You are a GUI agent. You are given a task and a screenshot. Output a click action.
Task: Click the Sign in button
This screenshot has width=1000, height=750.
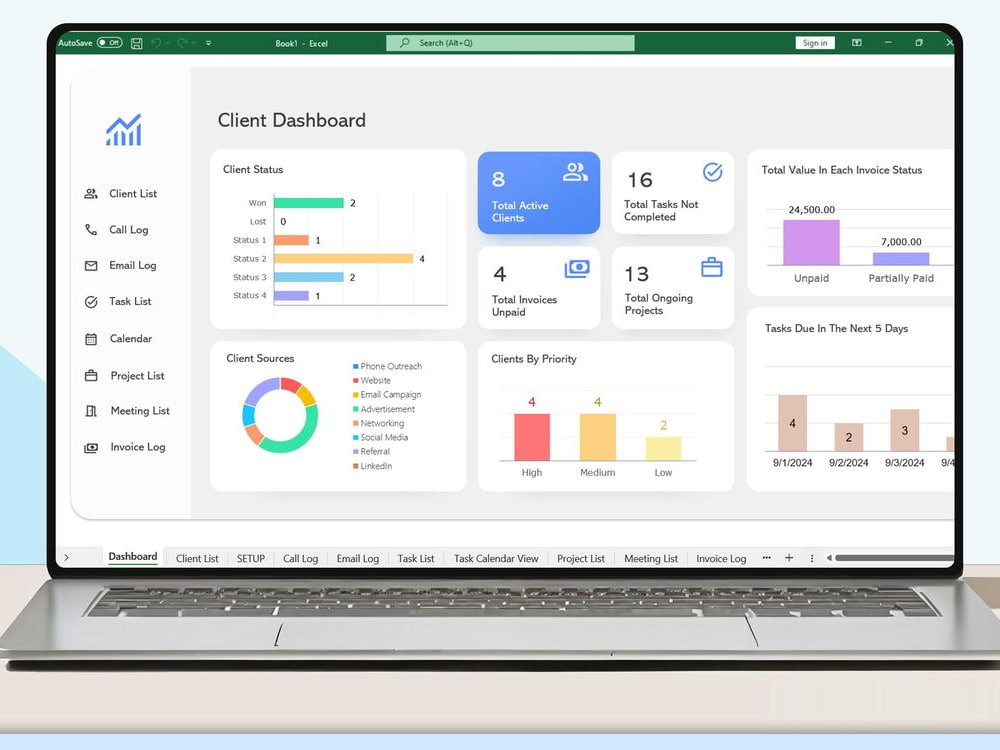815,43
